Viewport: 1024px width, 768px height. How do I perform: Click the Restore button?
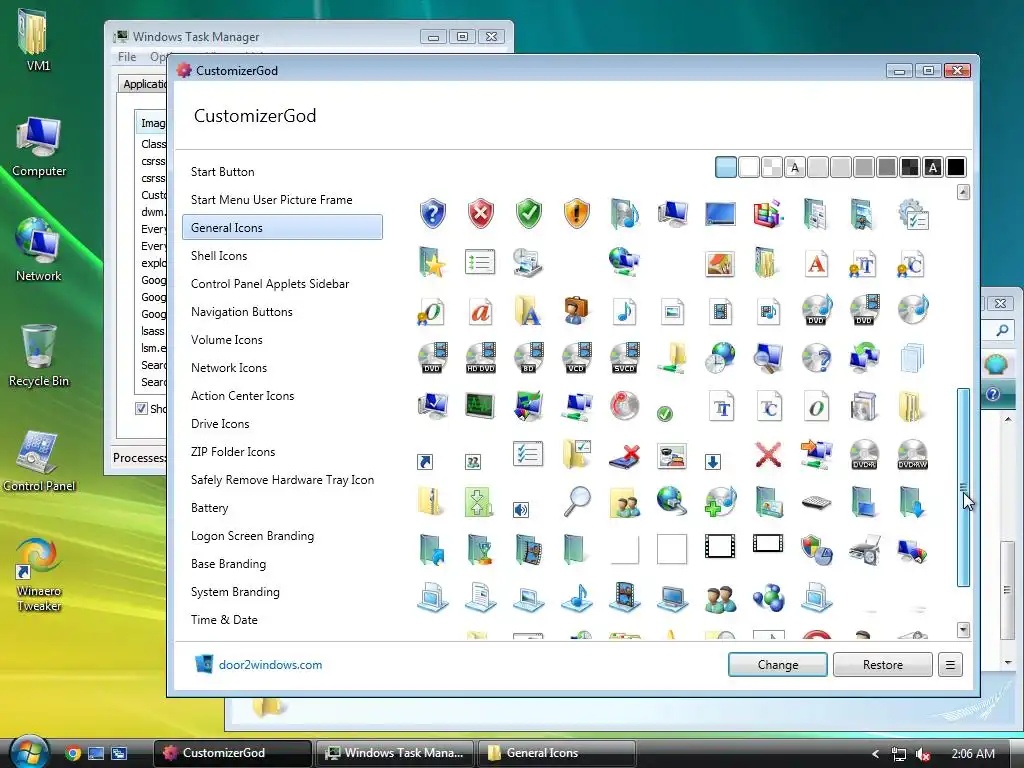[882, 665]
